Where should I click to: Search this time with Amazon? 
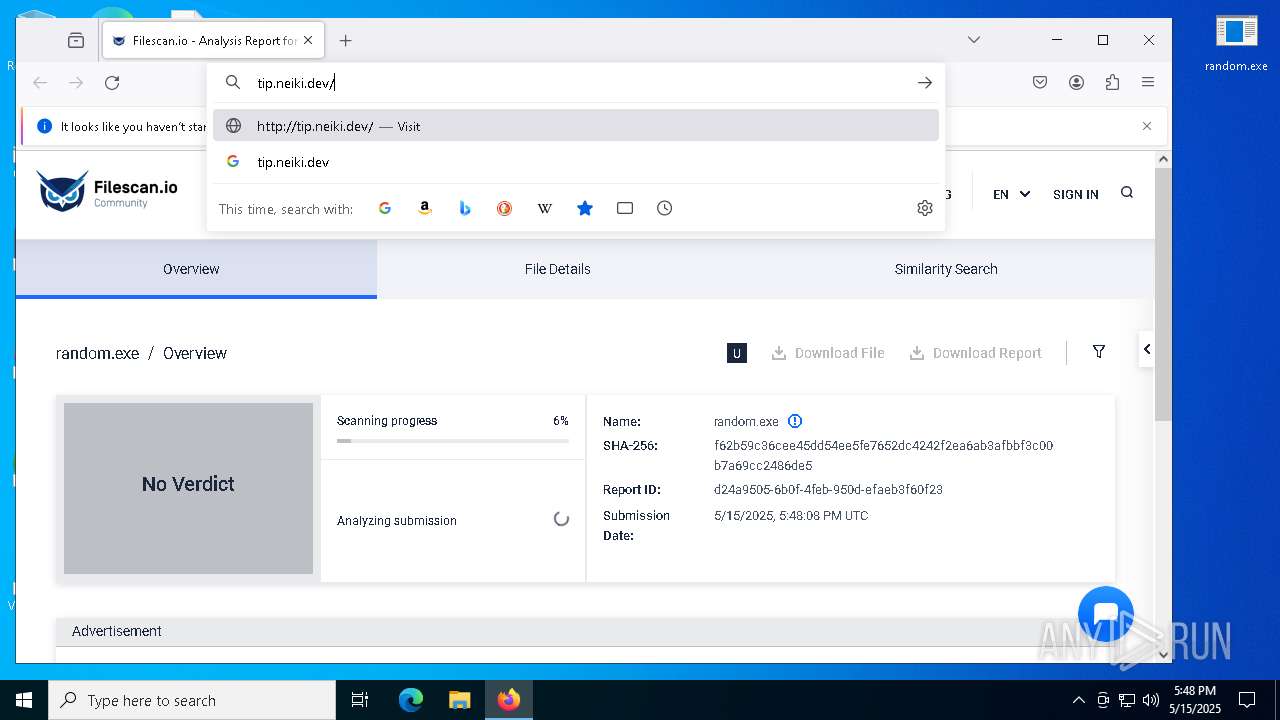point(425,208)
